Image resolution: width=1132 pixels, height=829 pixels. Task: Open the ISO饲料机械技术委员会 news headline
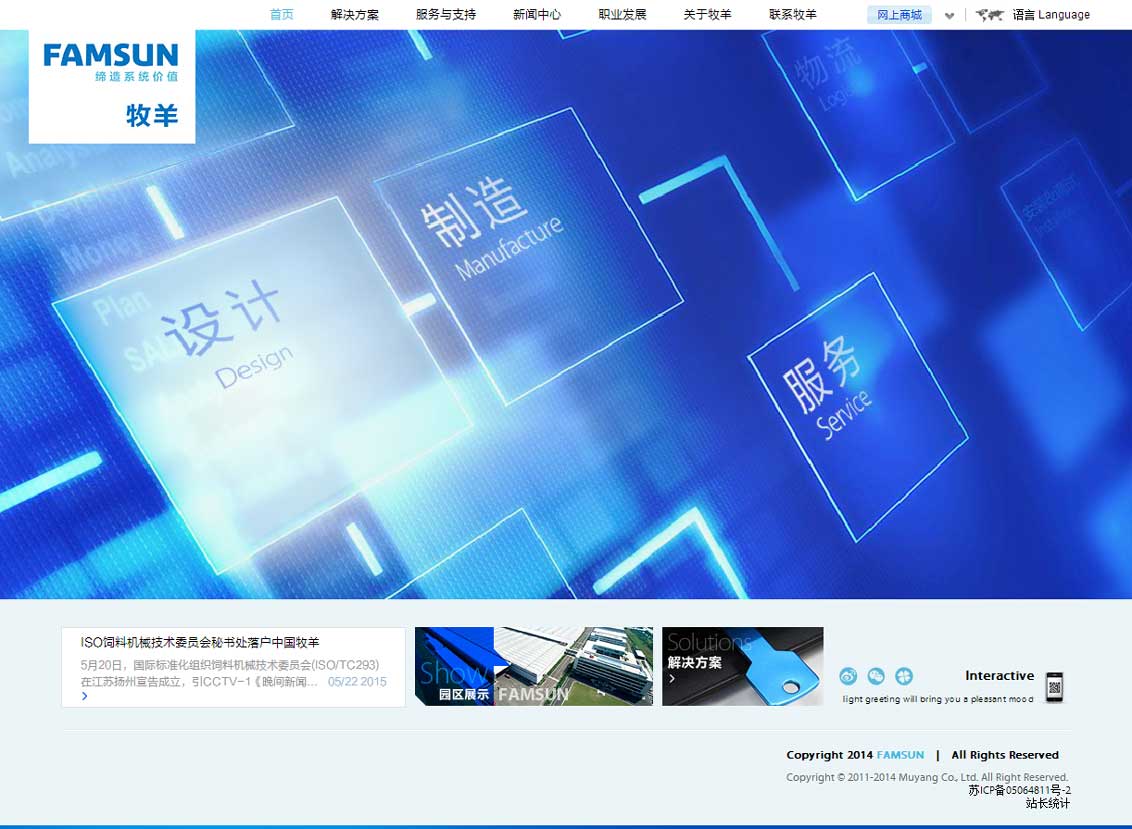click(x=200, y=642)
